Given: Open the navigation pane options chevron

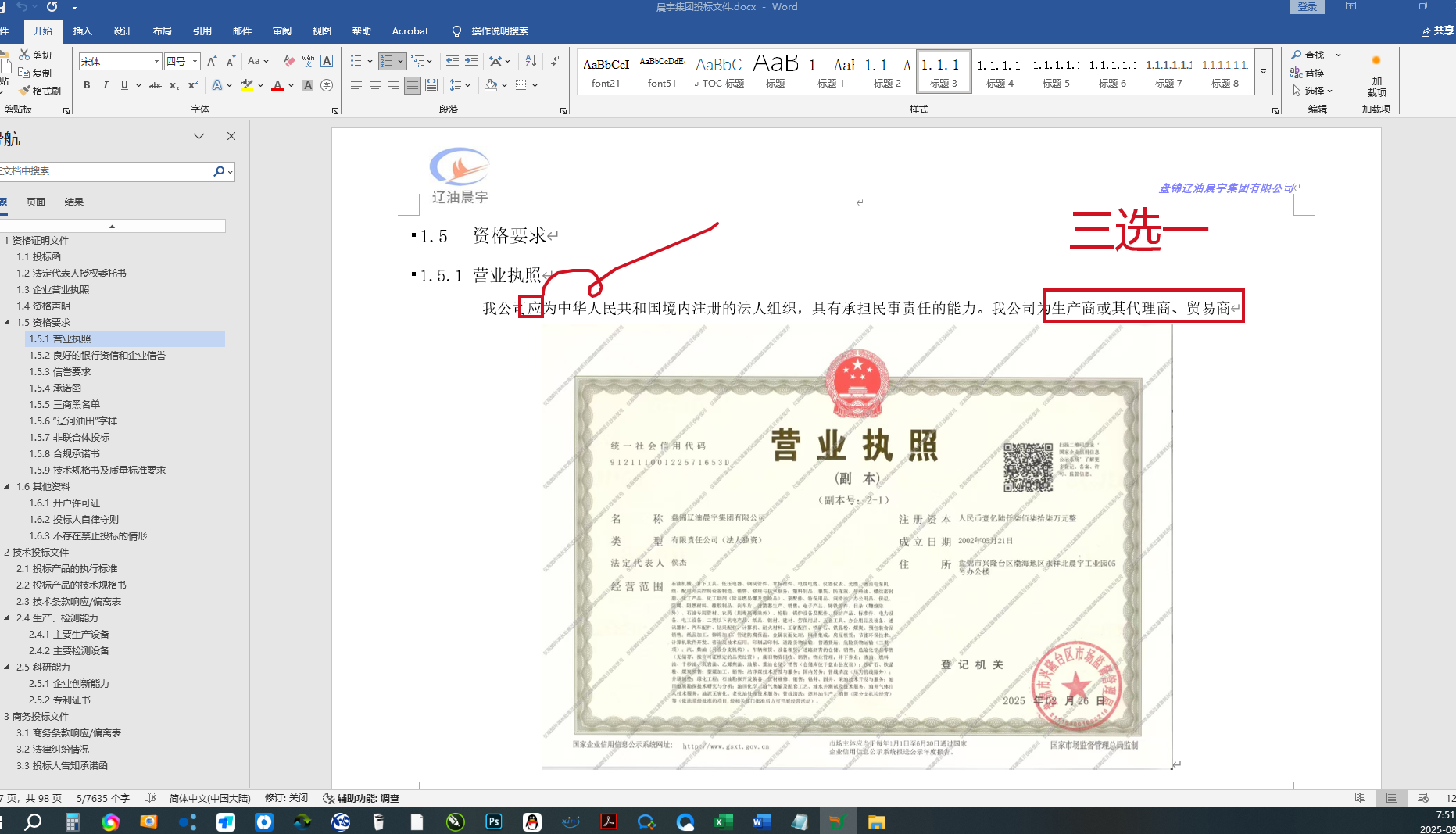Looking at the screenshot, I should 199,136.
